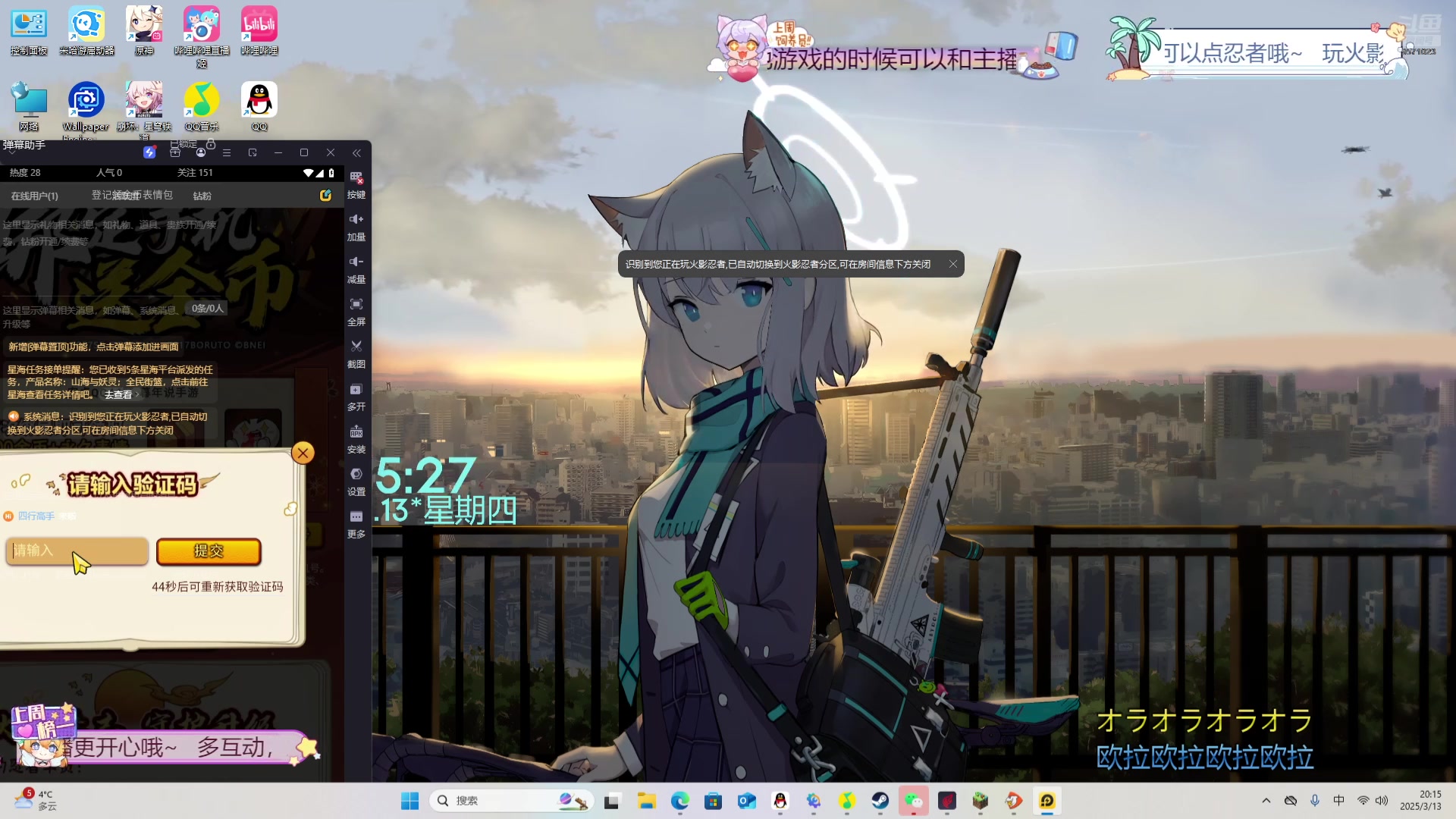Click the 热度 28 statistic
The image size is (1456, 819).
click(x=25, y=173)
